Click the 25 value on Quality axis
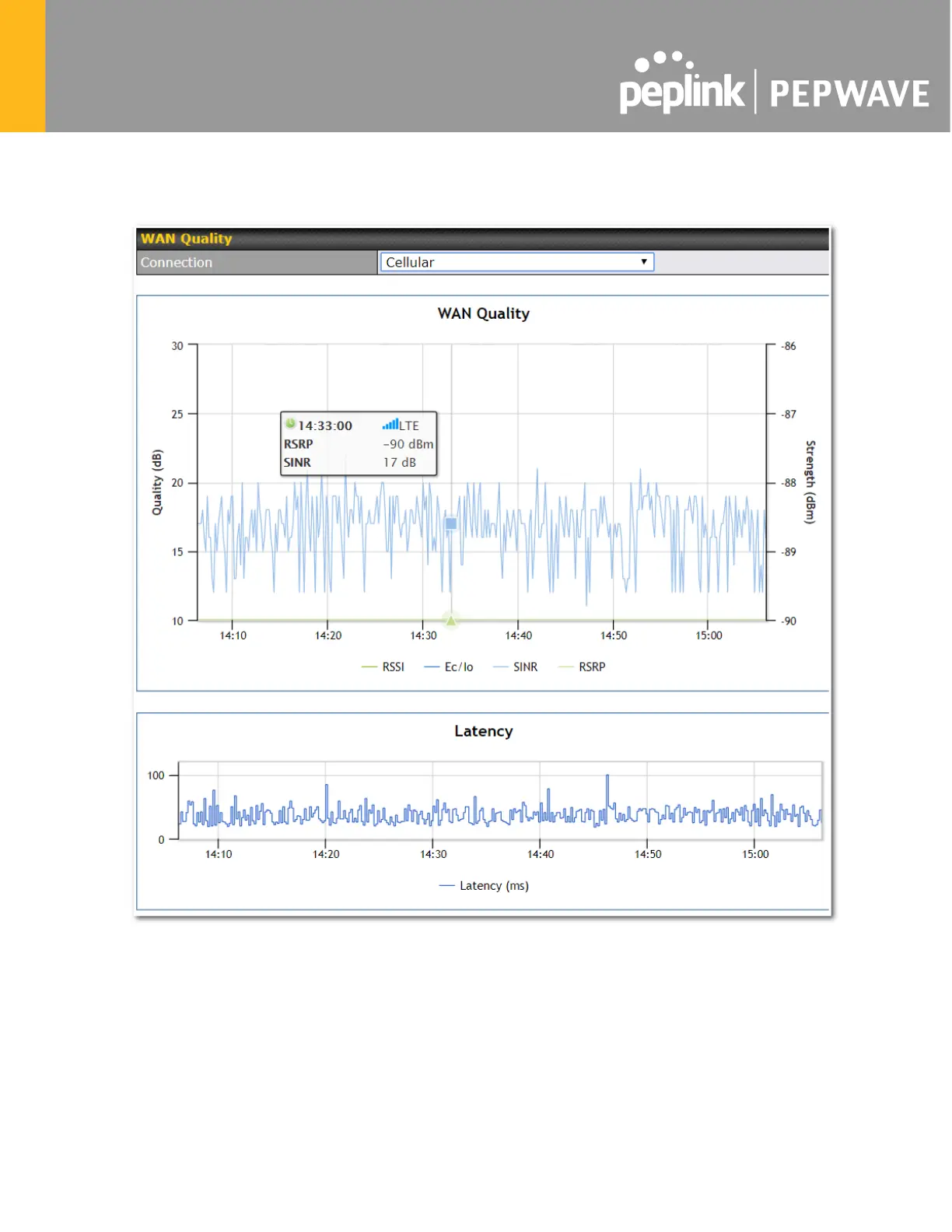952x1232 pixels. pyautogui.click(x=177, y=415)
